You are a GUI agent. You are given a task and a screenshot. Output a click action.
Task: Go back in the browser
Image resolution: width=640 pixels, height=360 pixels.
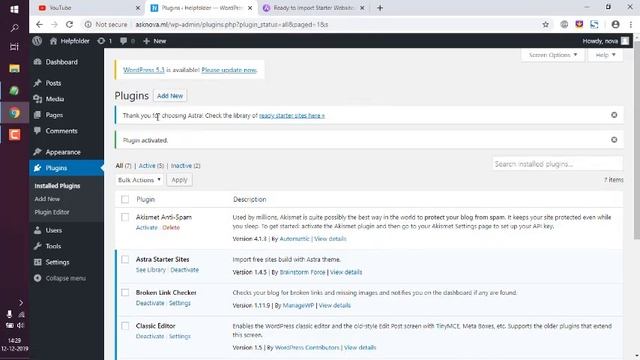(39, 24)
